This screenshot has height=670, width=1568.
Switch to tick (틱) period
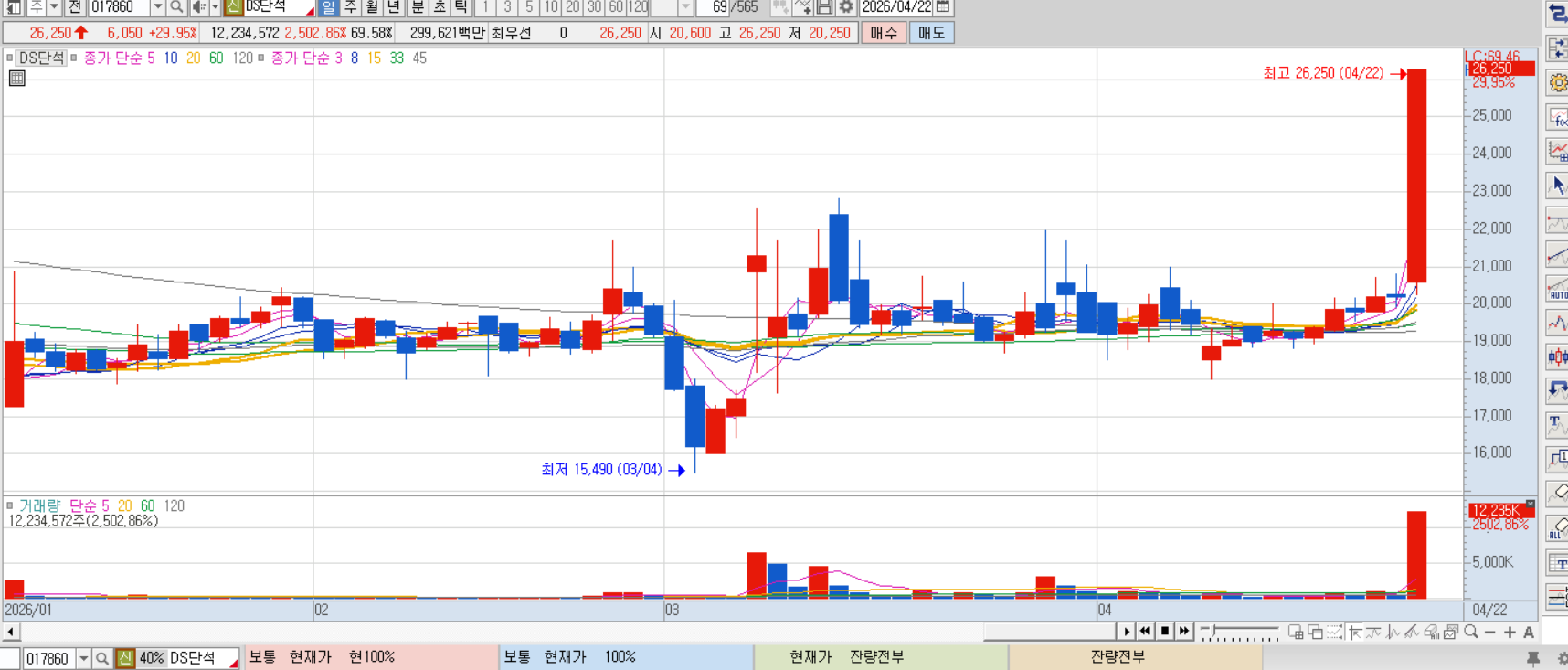(x=461, y=7)
